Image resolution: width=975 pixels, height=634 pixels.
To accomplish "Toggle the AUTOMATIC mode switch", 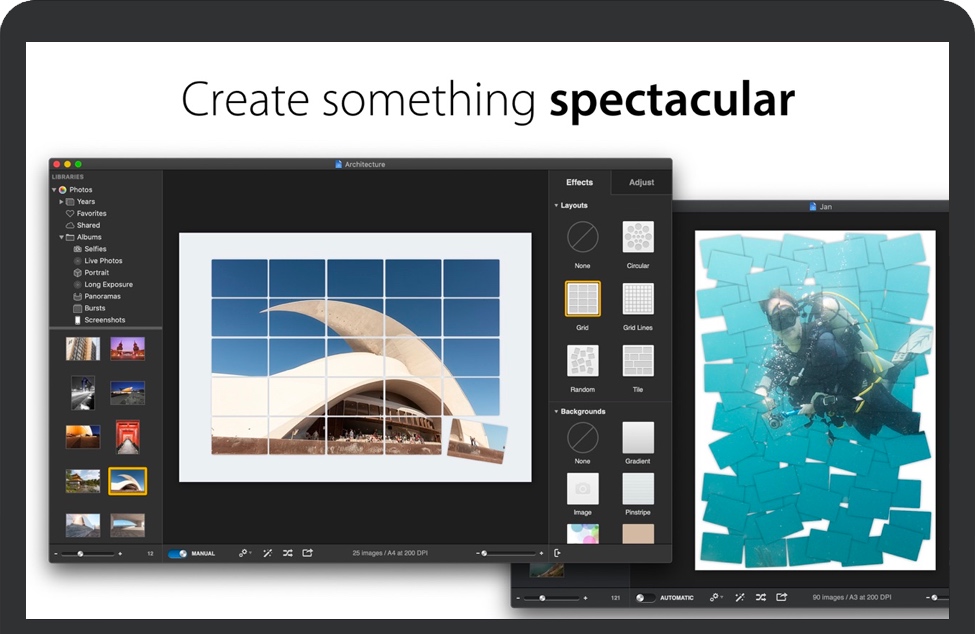I will pyautogui.click(x=646, y=598).
